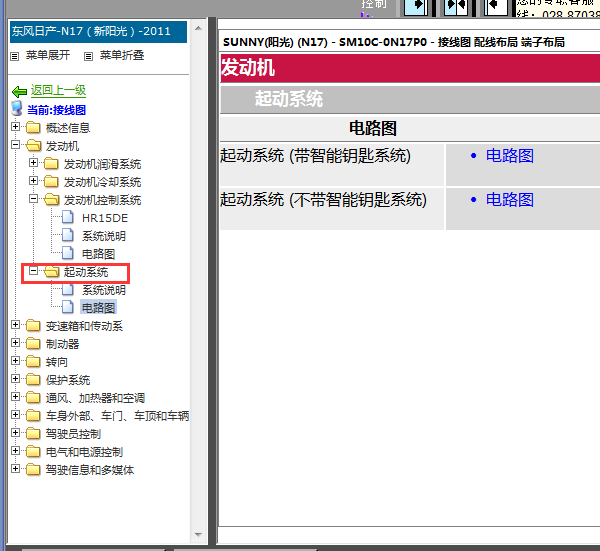Click 起动系统 (不带智能钥匙系统) cell text
Screen dimensions: 600x551
pyautogui.click(x=323, y=200)
